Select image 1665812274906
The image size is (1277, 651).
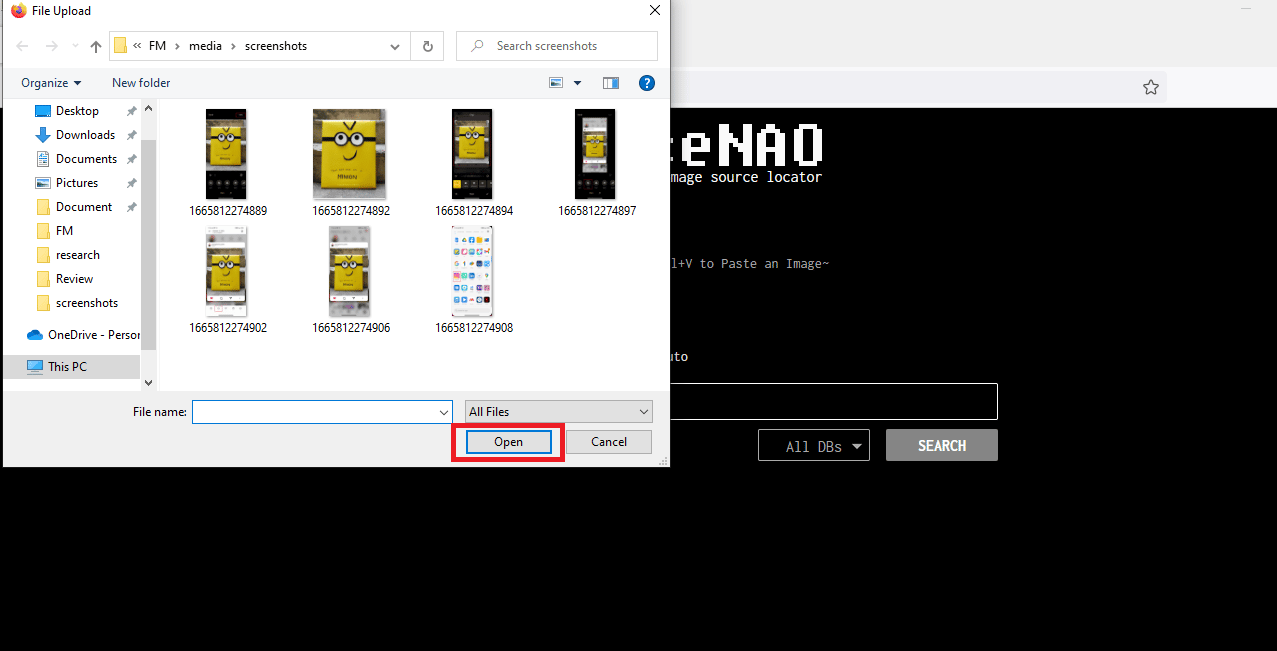pos(350,280)
